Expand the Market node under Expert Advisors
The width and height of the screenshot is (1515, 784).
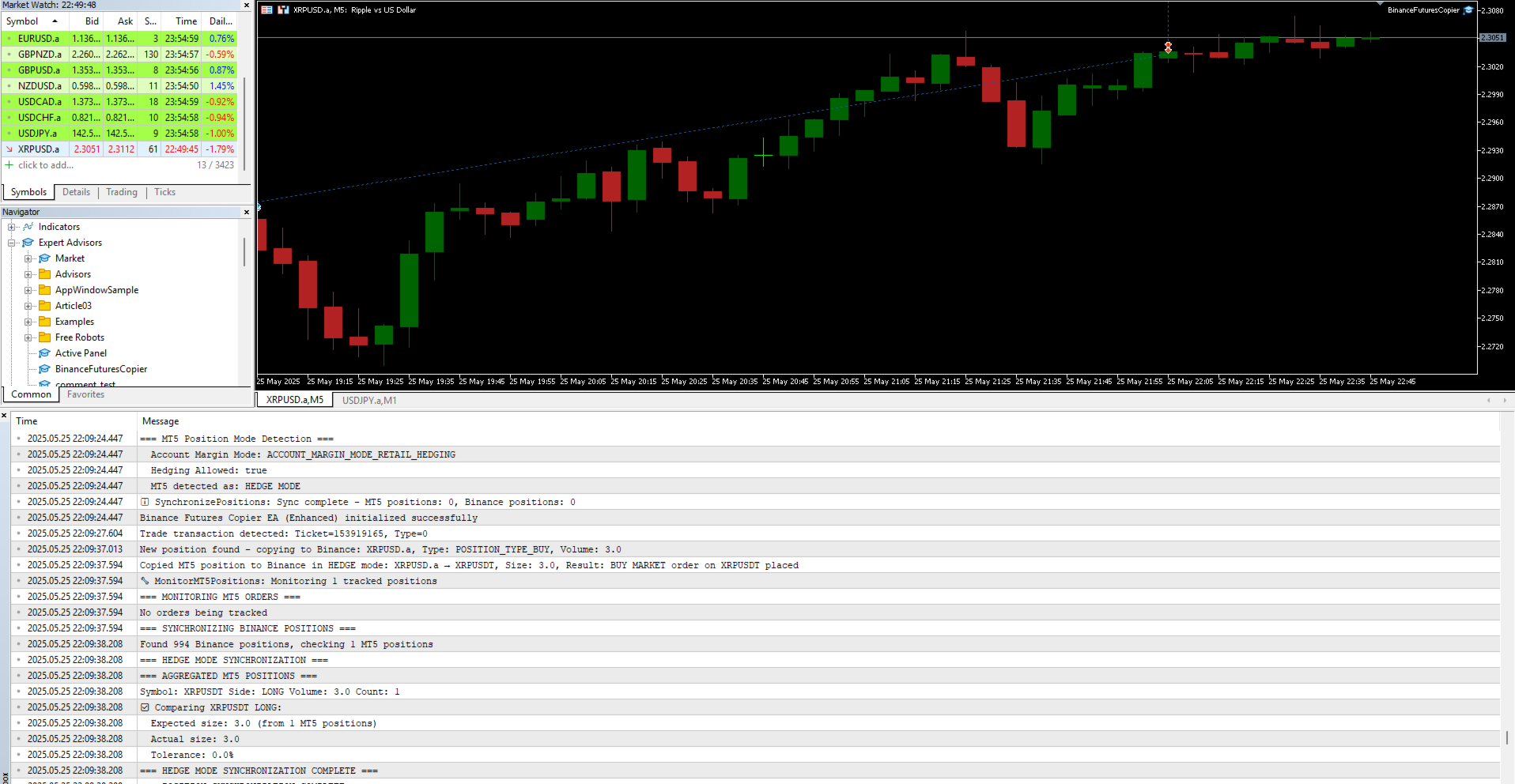28,258
